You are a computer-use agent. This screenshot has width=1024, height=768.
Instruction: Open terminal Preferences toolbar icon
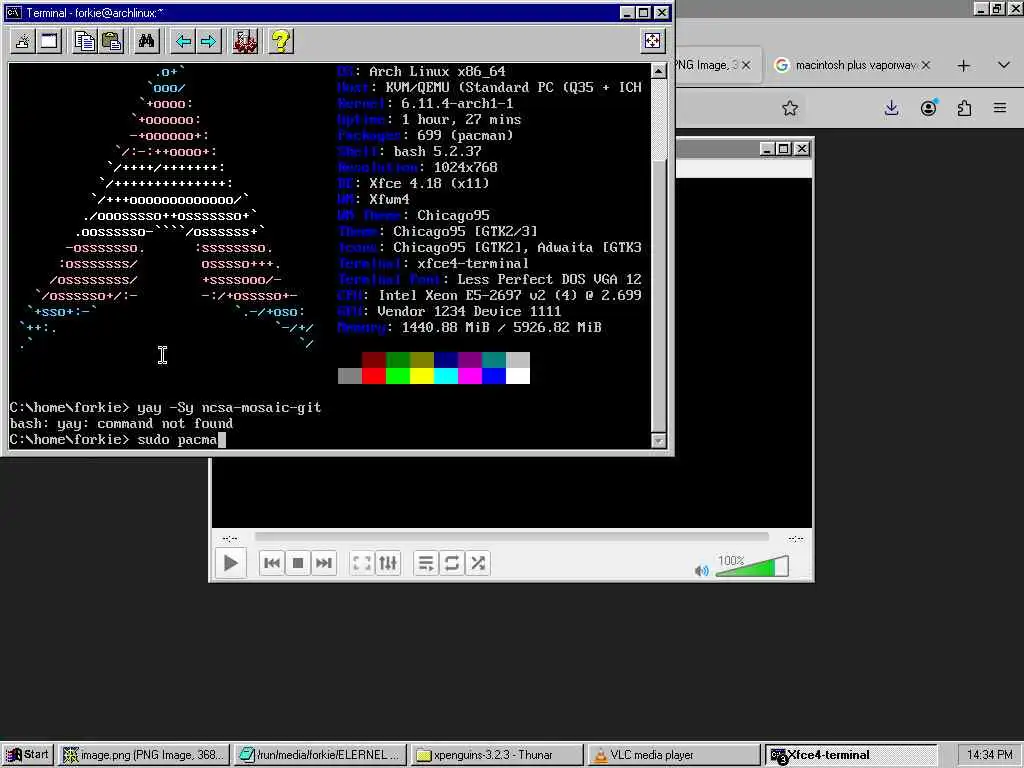tap(246, 42)
